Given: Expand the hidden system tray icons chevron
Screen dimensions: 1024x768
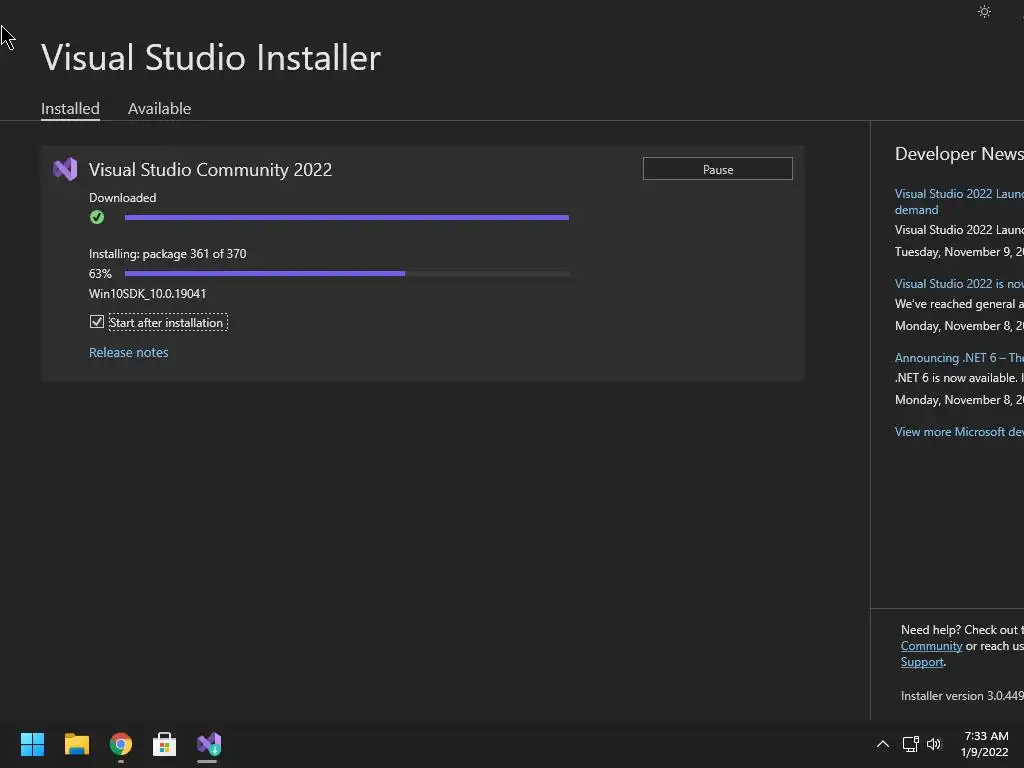Looking at the screenshot, I should click(882, 744).
